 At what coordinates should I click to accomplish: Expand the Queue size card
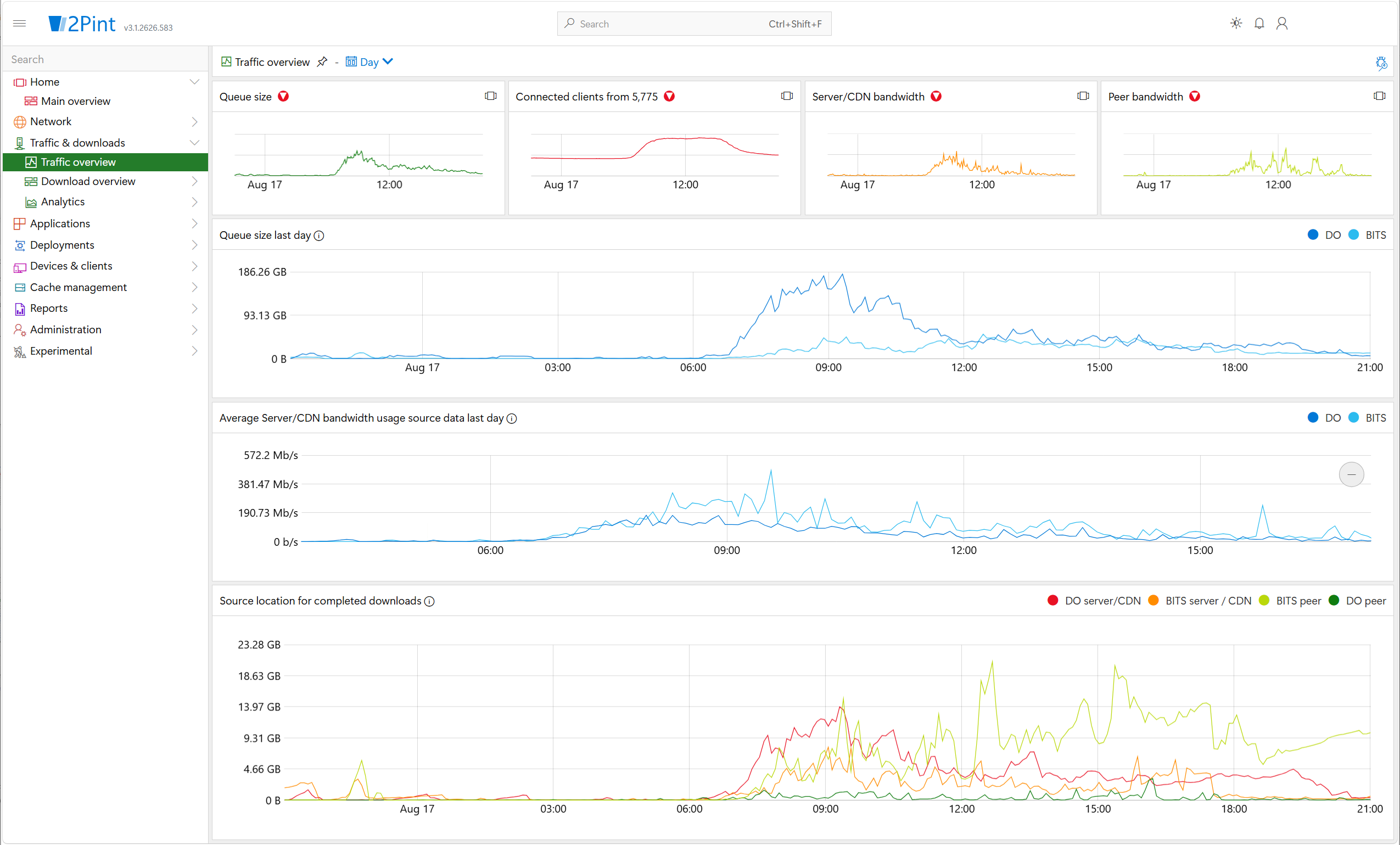click(490, 96)
